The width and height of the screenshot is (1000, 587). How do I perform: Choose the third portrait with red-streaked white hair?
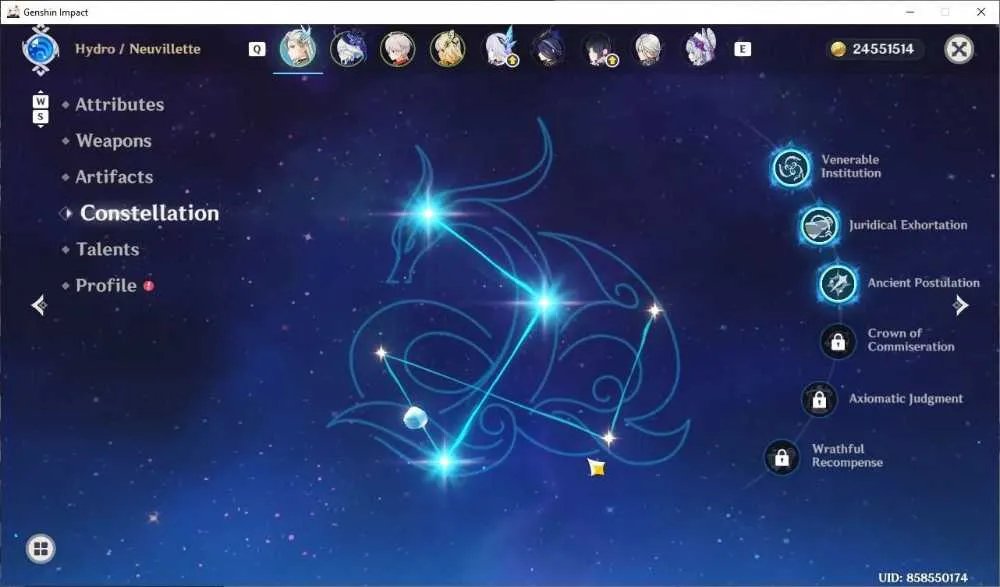(397, 49)
